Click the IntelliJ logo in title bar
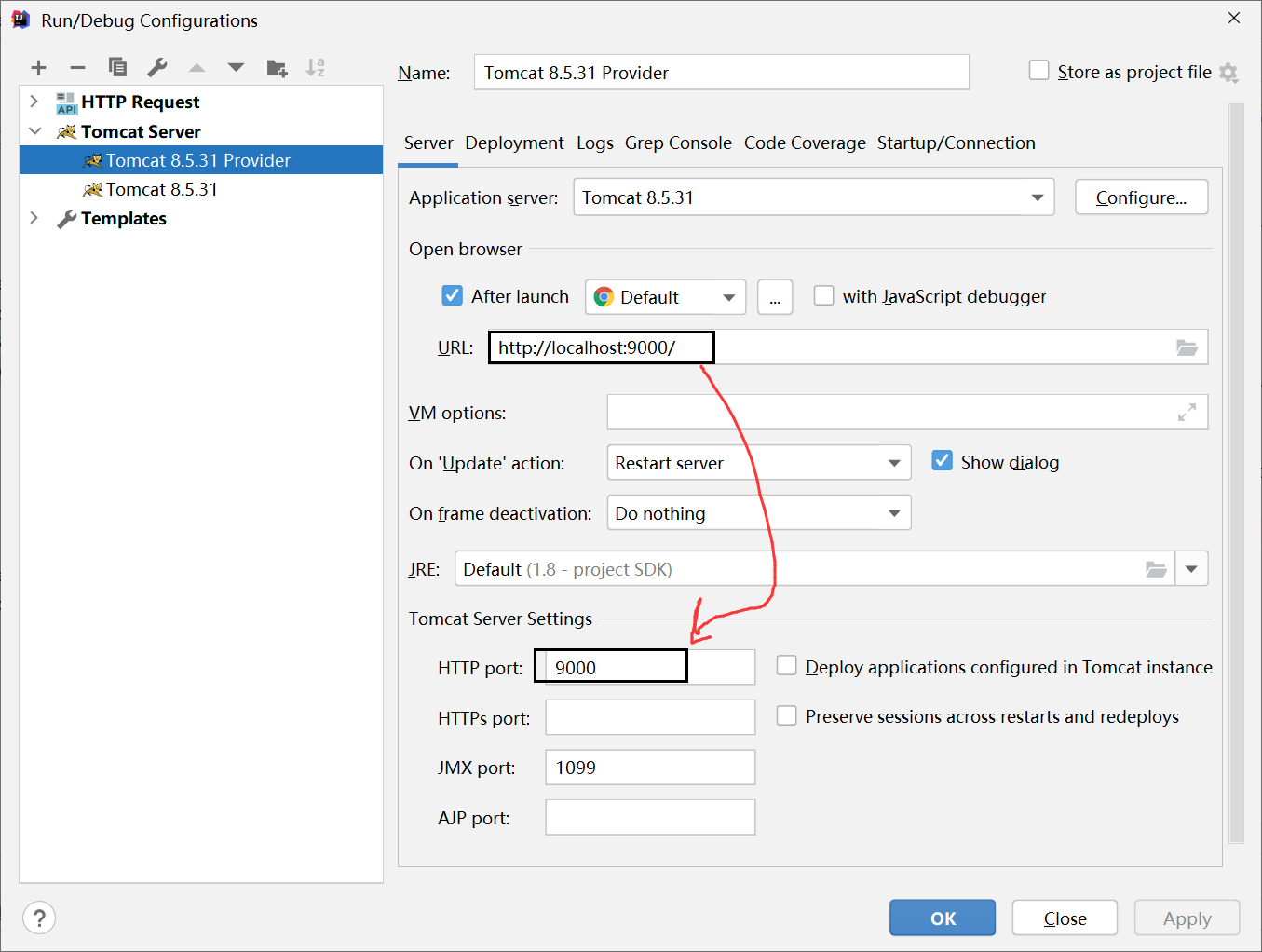This screenshot has width=1262, height=952. click(20, 20)
